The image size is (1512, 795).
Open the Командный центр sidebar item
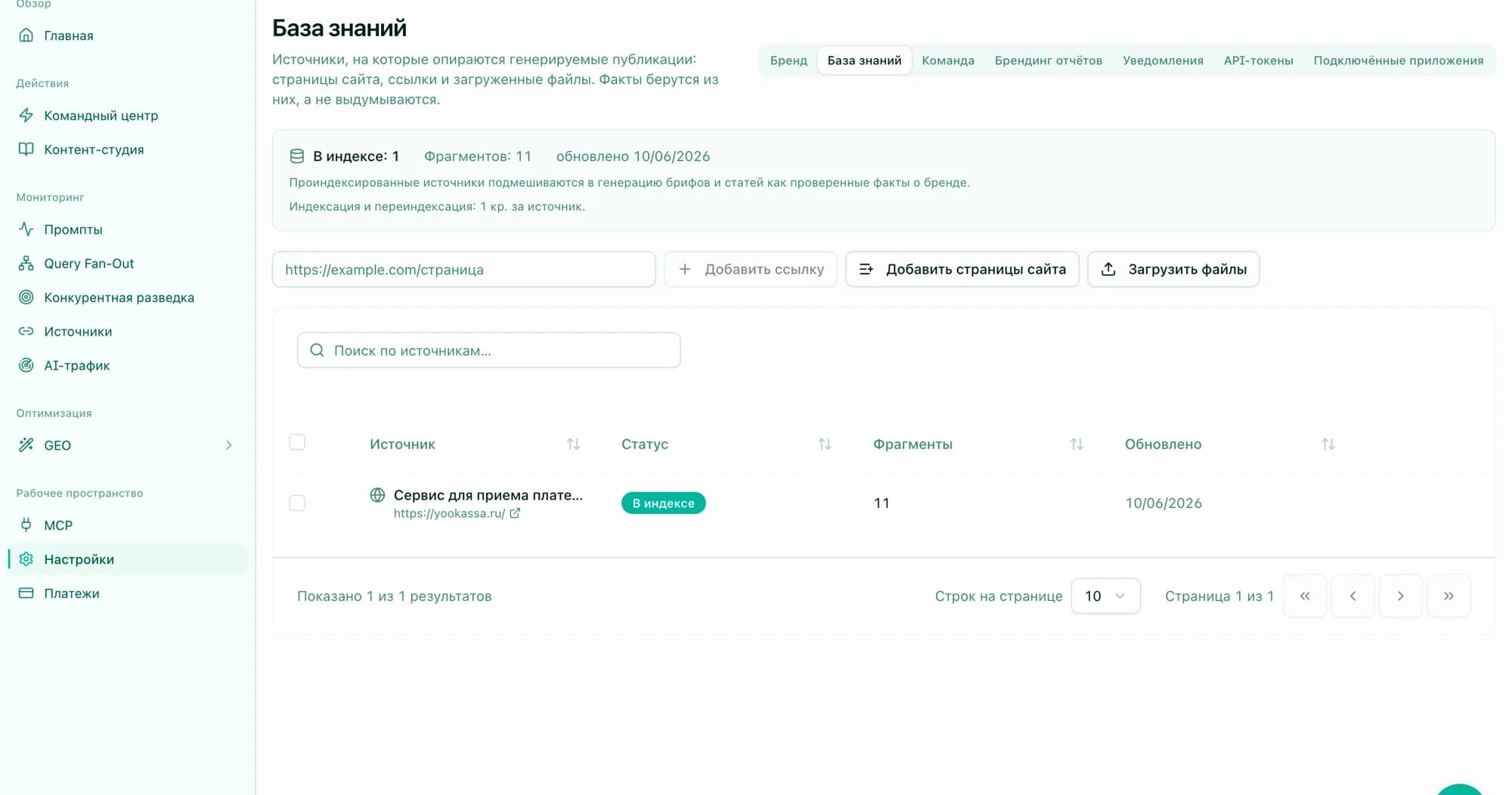[127, 115]
